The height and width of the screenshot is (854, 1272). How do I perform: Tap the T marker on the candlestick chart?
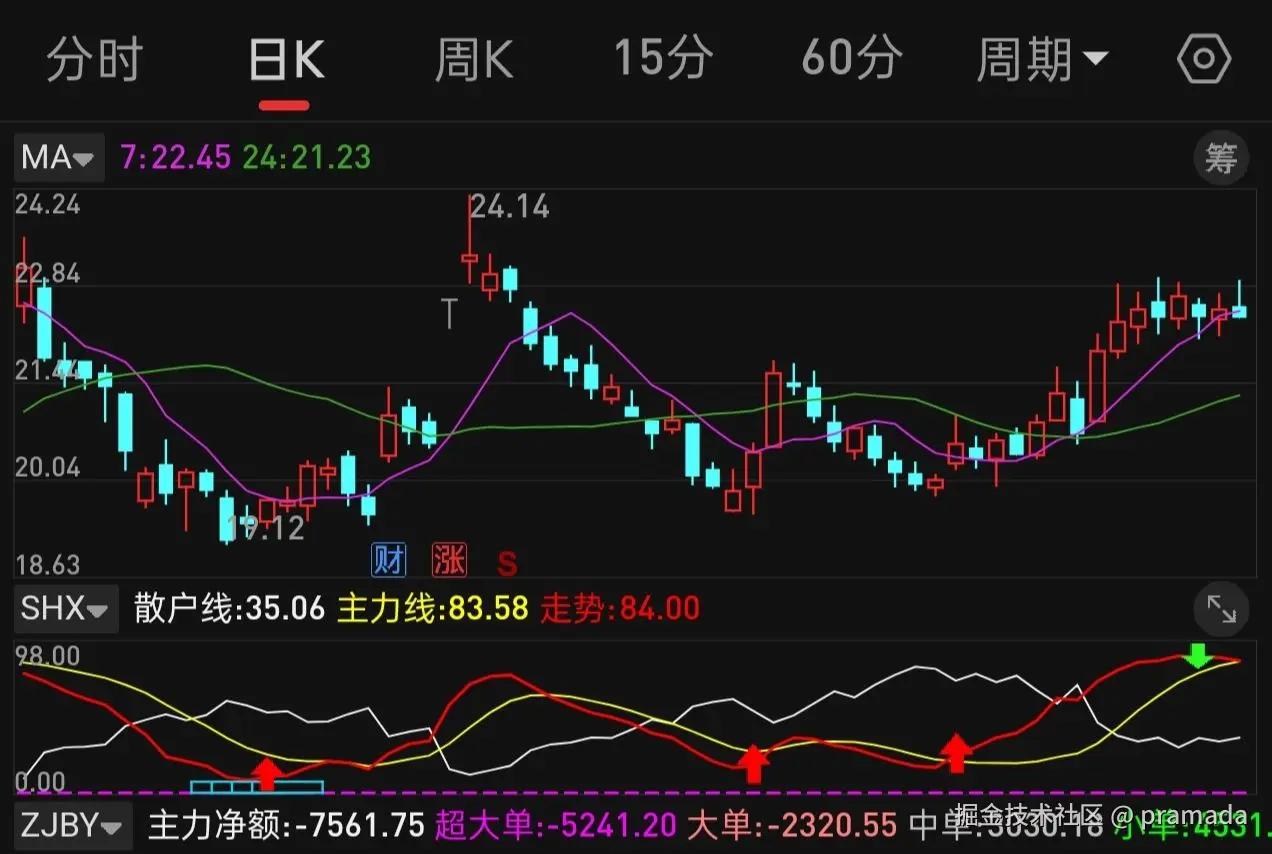[x=449, y=314]
